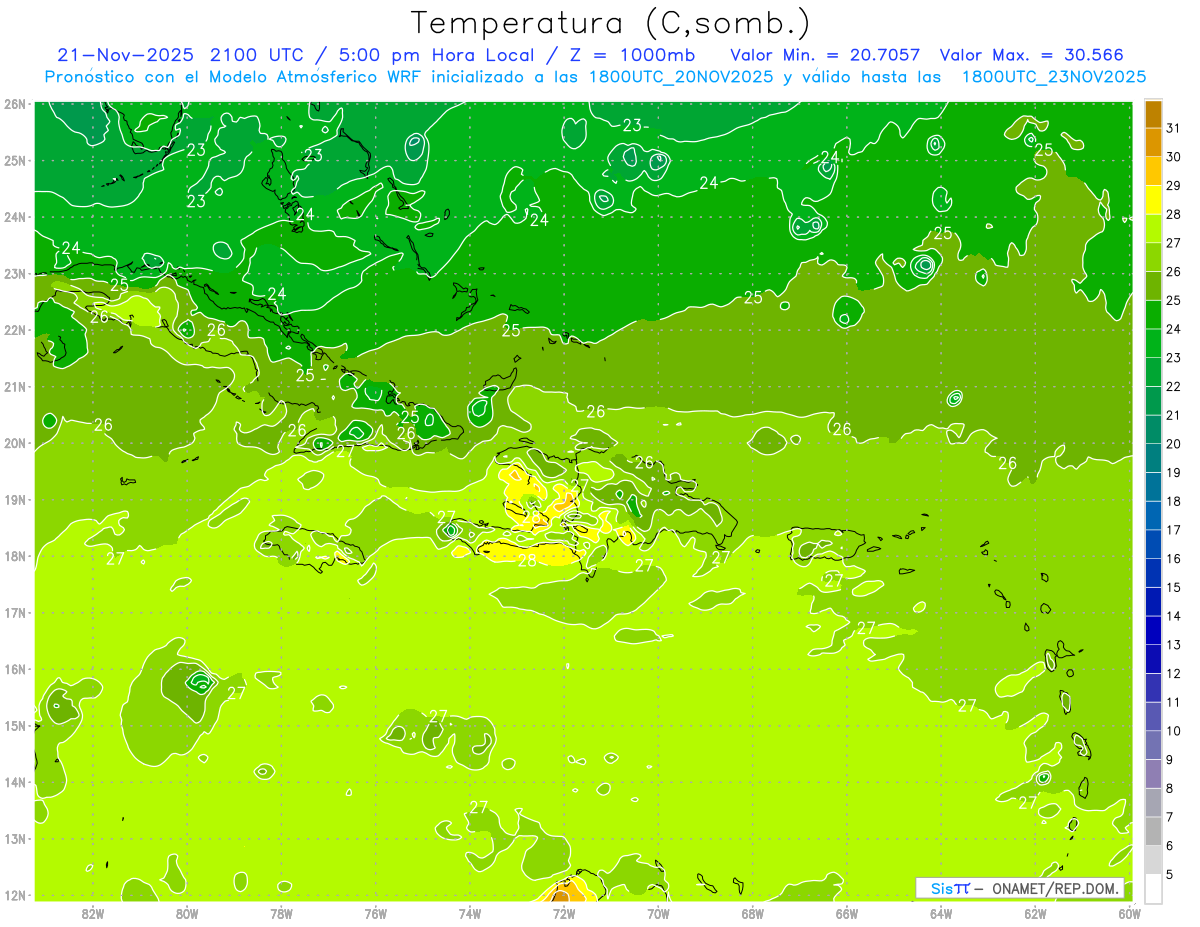Click the "Valor Min. = 20.7057" text
1200x927 pixels.
825,55
